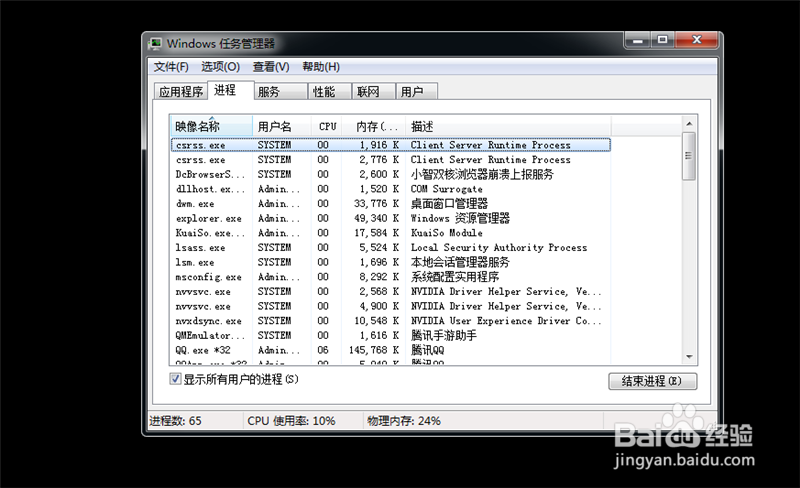Click the 进程数: 65 status entry
Screen dimensions: 800x488
[176, 421]
